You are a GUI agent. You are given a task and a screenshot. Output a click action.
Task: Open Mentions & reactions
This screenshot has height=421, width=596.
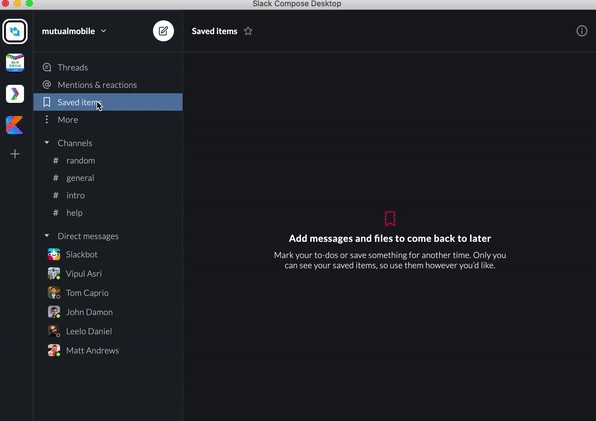108,85
